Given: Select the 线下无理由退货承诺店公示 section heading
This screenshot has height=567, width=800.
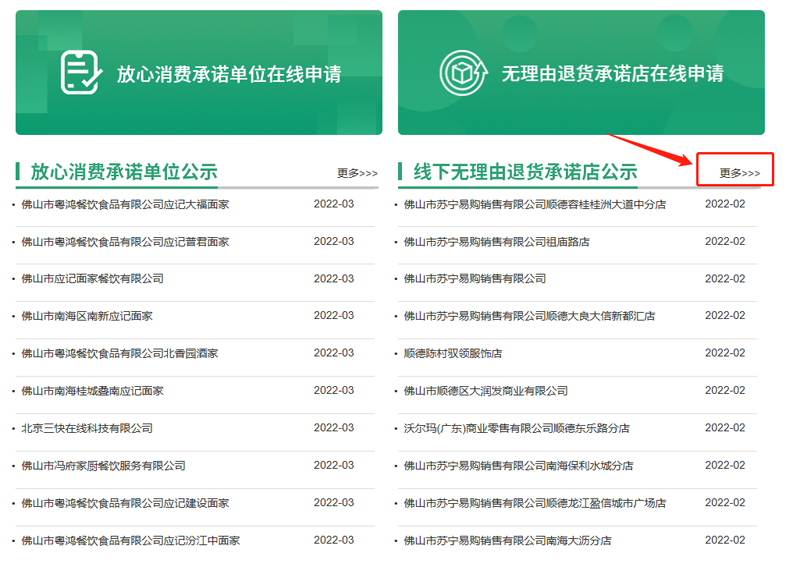Looking at the screenshot, I should [525, 171].
